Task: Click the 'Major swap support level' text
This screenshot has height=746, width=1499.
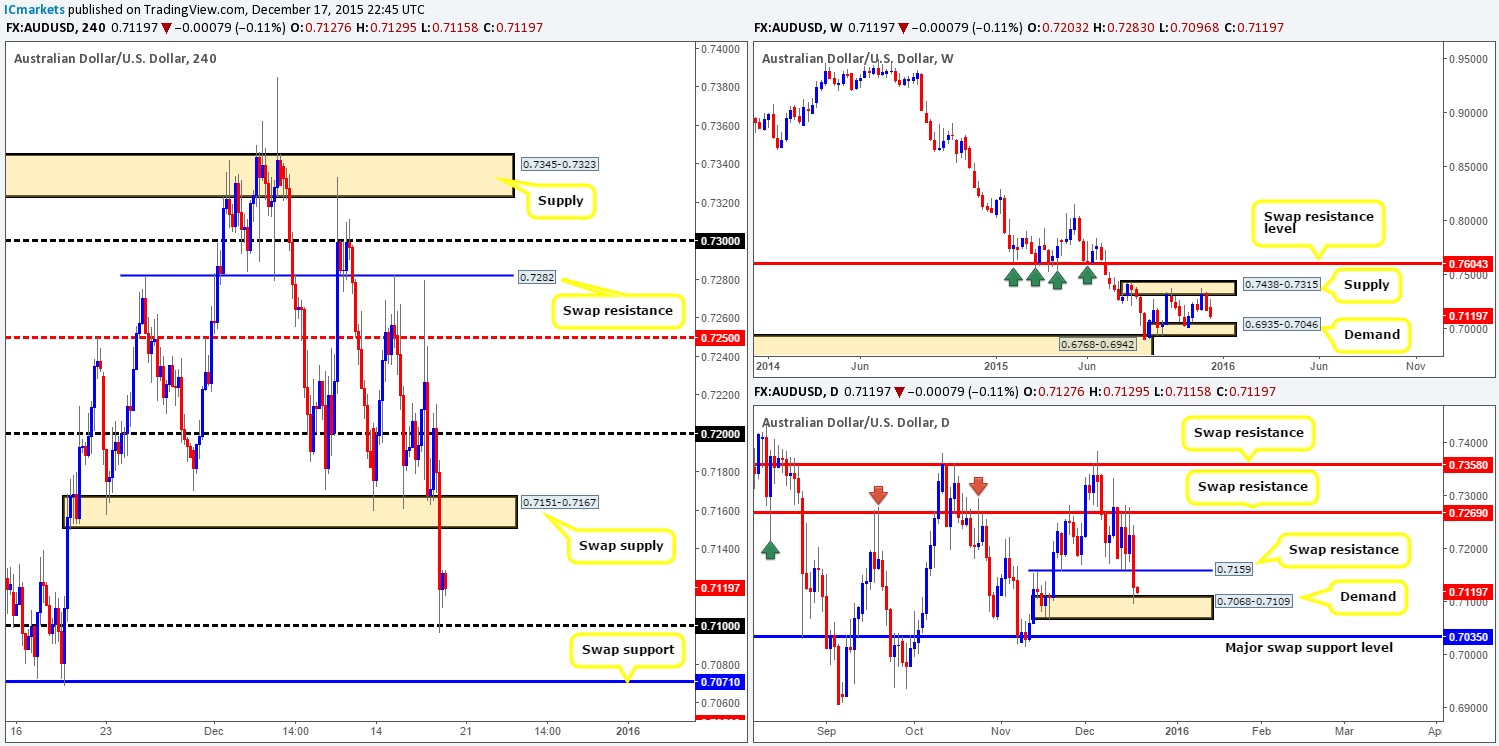Action: 1309,647
